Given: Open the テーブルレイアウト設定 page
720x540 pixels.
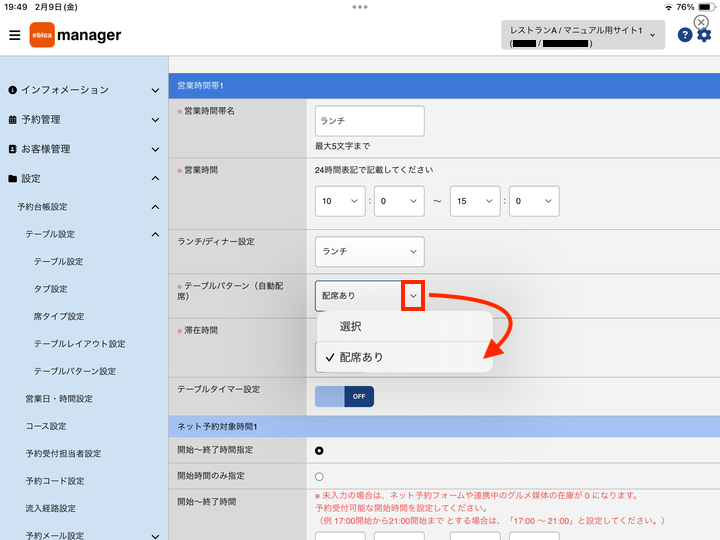Looking at the screenshot, I should click(79, 344).
